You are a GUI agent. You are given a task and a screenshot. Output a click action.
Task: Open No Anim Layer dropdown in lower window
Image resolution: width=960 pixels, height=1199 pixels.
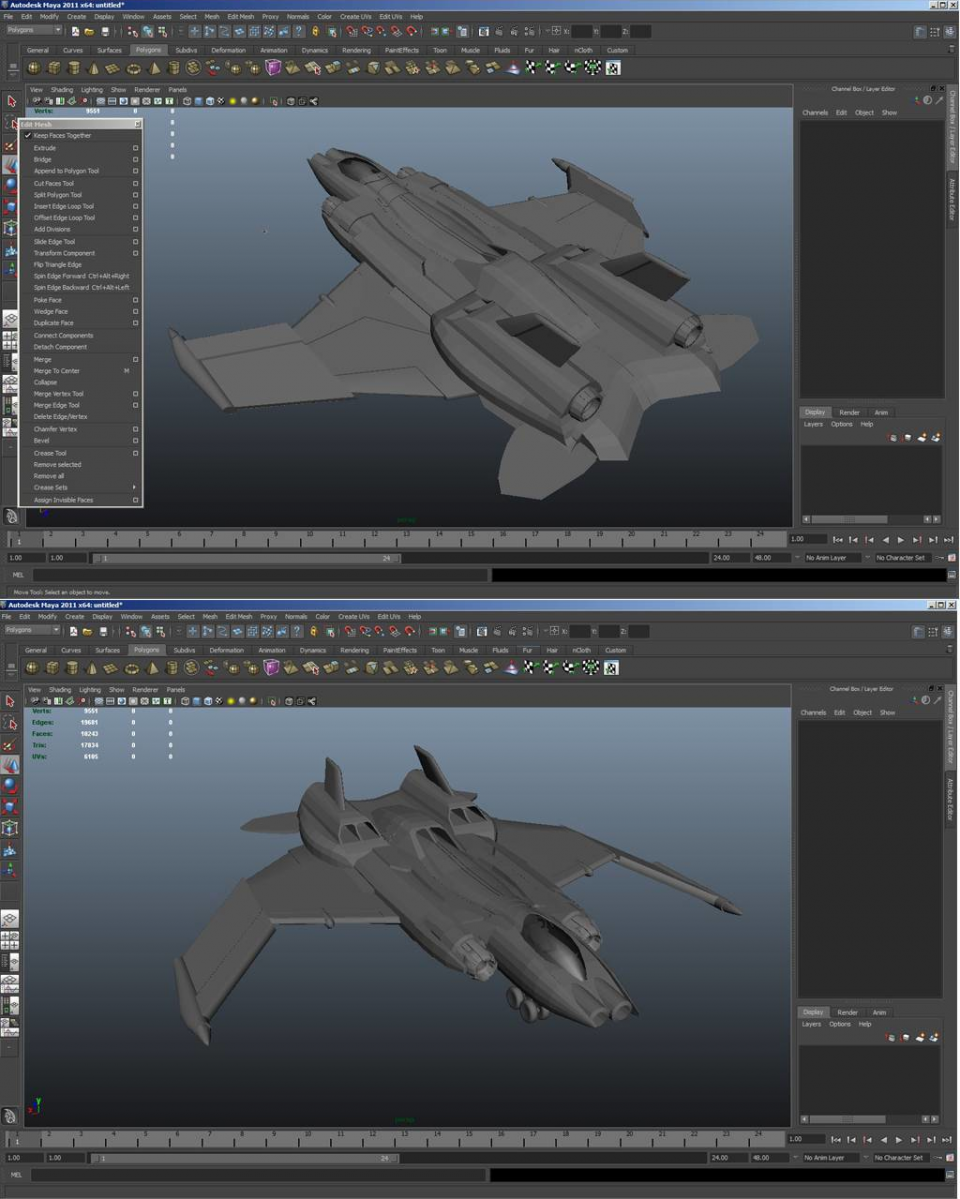pyautogui.click(x=832, y=1158)
